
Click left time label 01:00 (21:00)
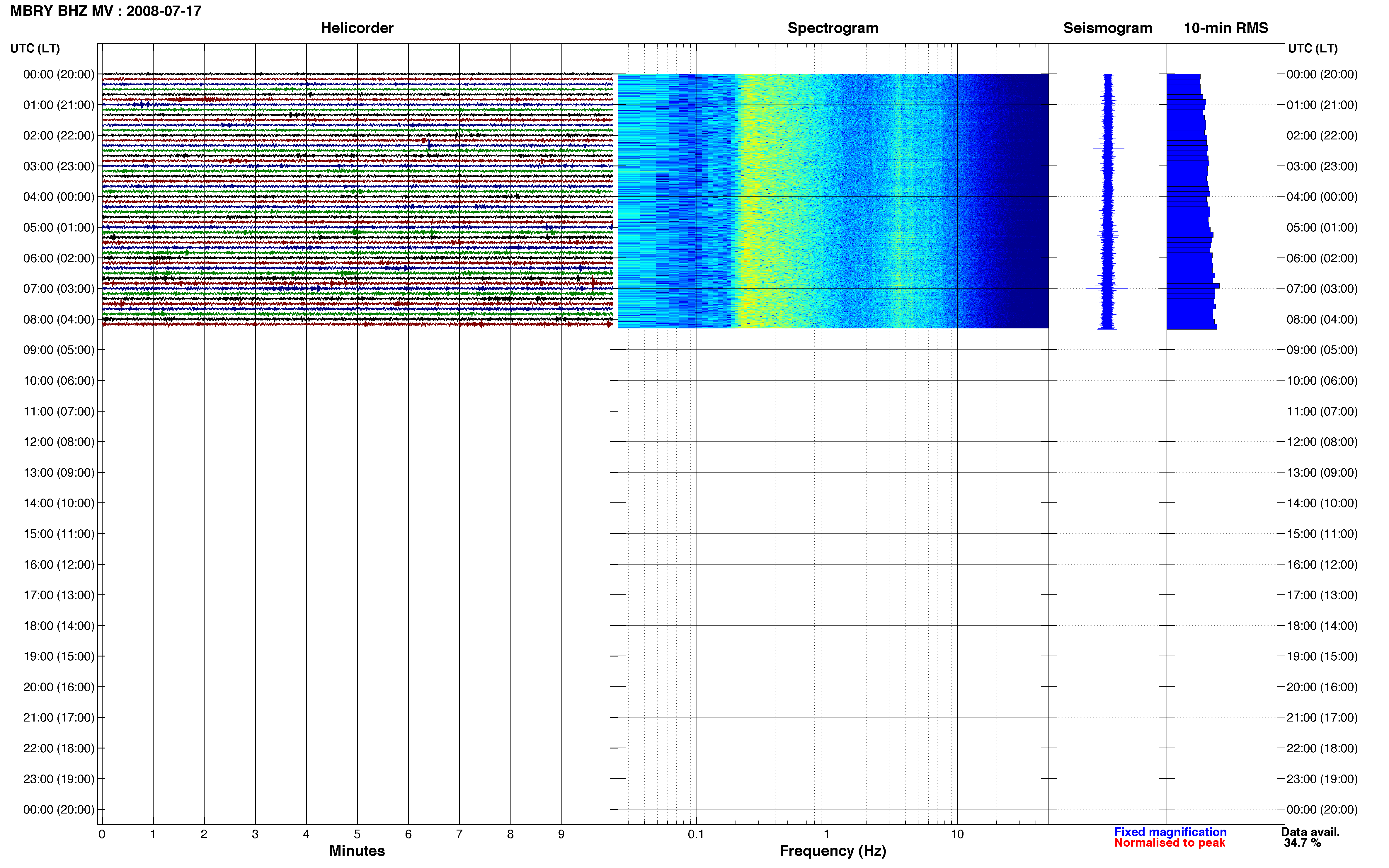59,105
